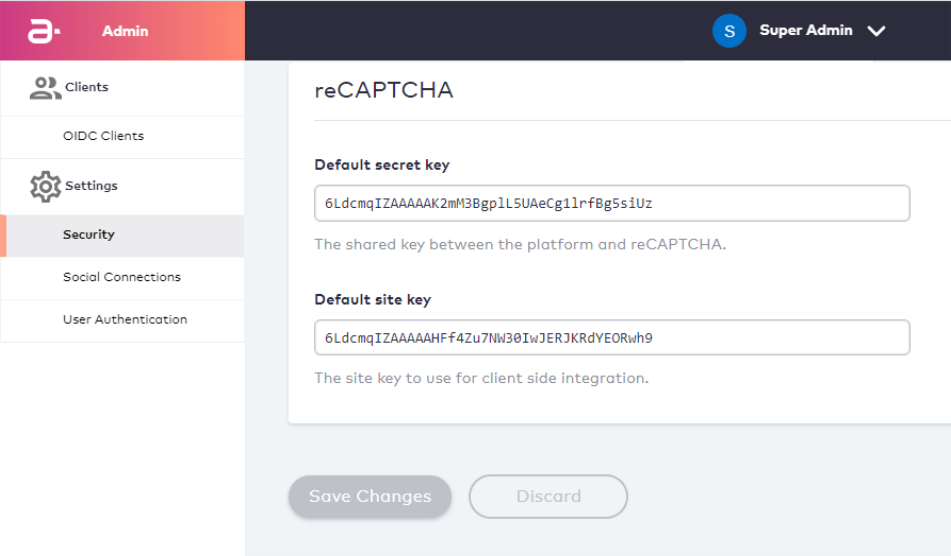Click the Settings gear icon
This screenshot has width=951, height=556.
point(45,186)
